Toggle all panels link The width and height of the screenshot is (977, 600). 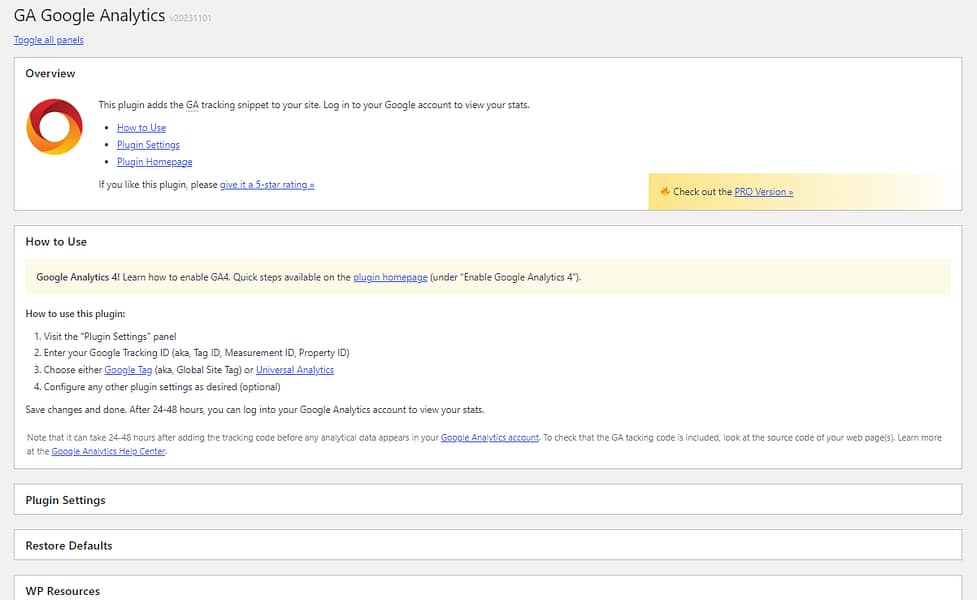tap(48, 40)
